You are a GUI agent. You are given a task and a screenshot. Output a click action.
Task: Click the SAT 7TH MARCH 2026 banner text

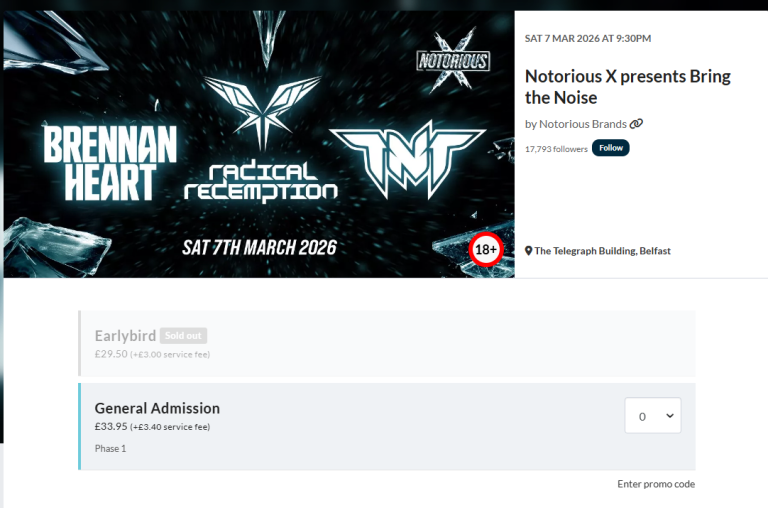258,246
